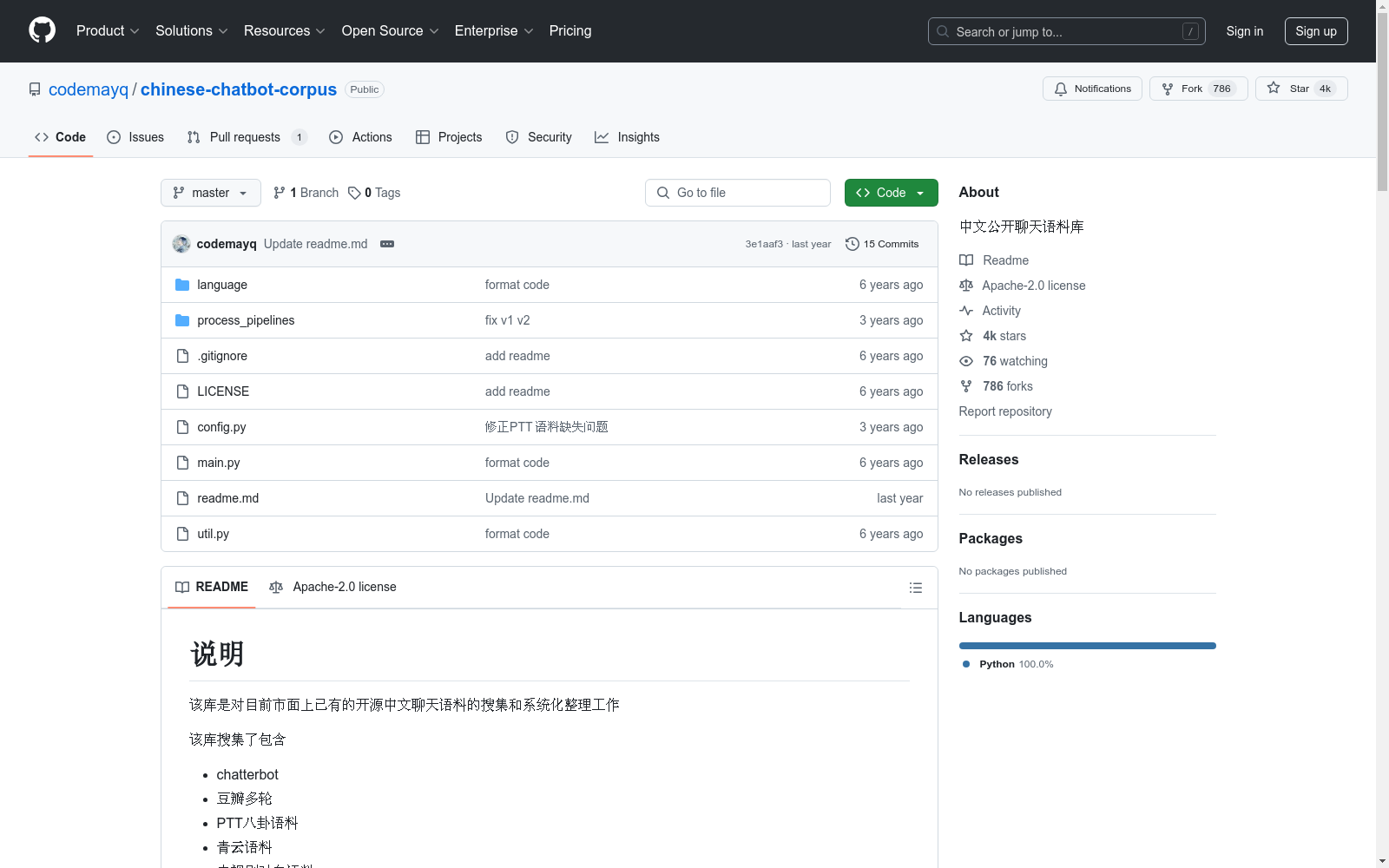The height and width of the screenshot is (868, 1389).
Task: Click the GitHub logo in header
Action: [x=42, y=30]
